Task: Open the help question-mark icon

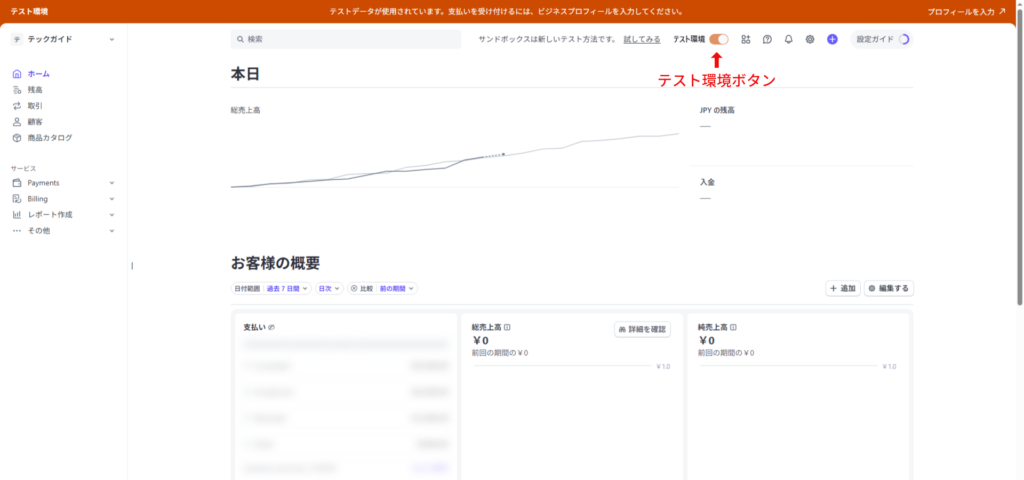Action: [x=767, y=39]
